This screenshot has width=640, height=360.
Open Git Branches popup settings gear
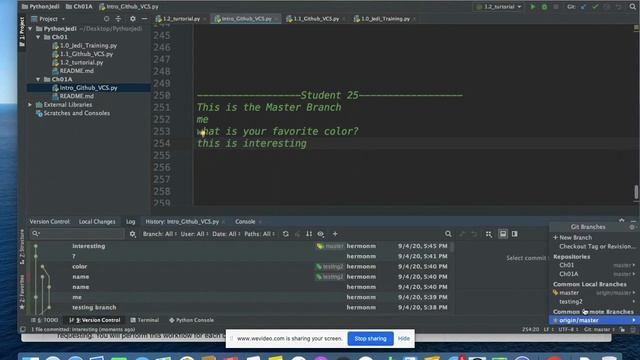coord(632,227)
